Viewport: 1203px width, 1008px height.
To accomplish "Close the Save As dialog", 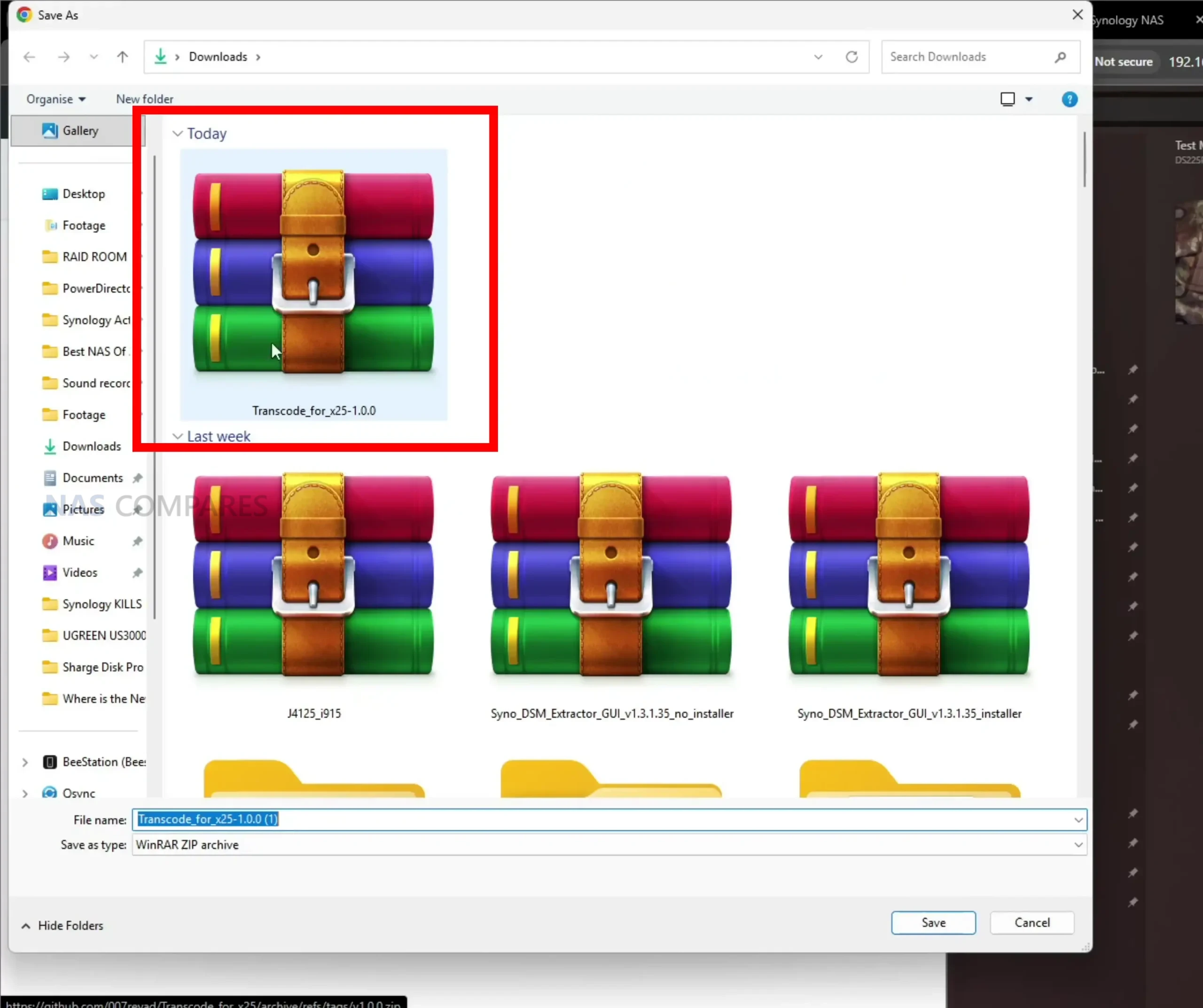I will click(1078, 15).
